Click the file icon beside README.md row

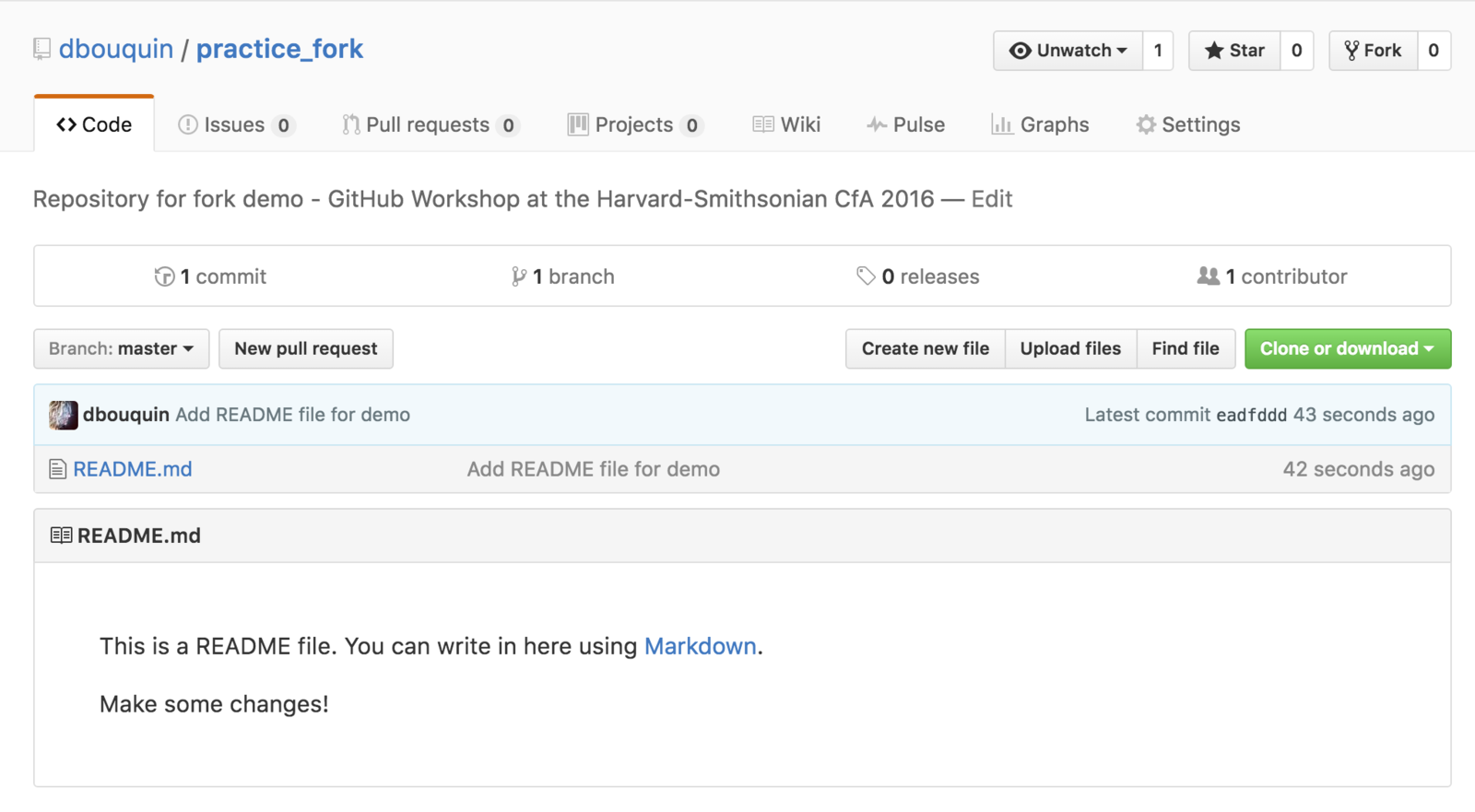[58, 469]
